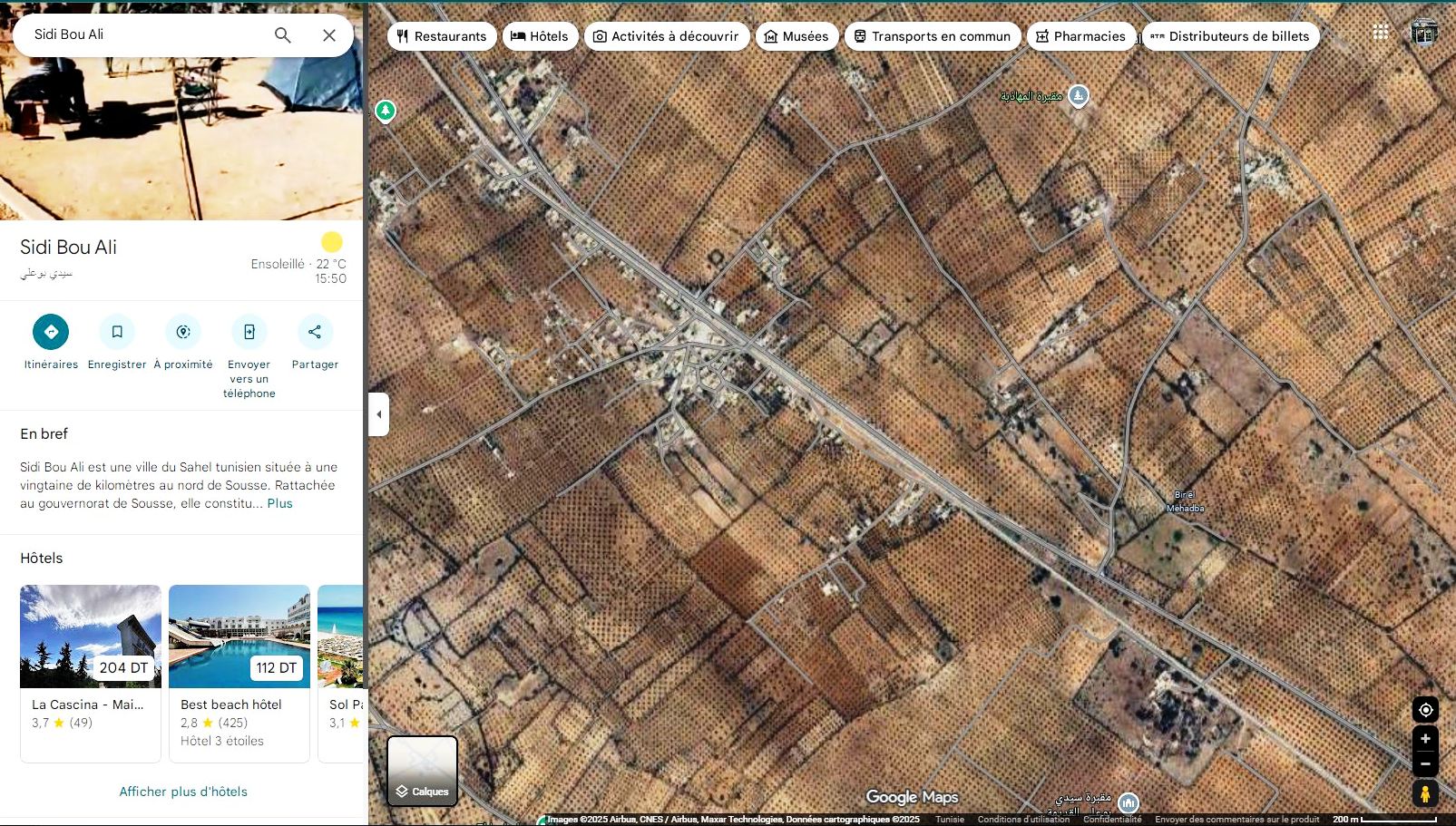The image size is (1456, 826).
Task: Zoom out of the map
Action: (x=1425, y=764)
